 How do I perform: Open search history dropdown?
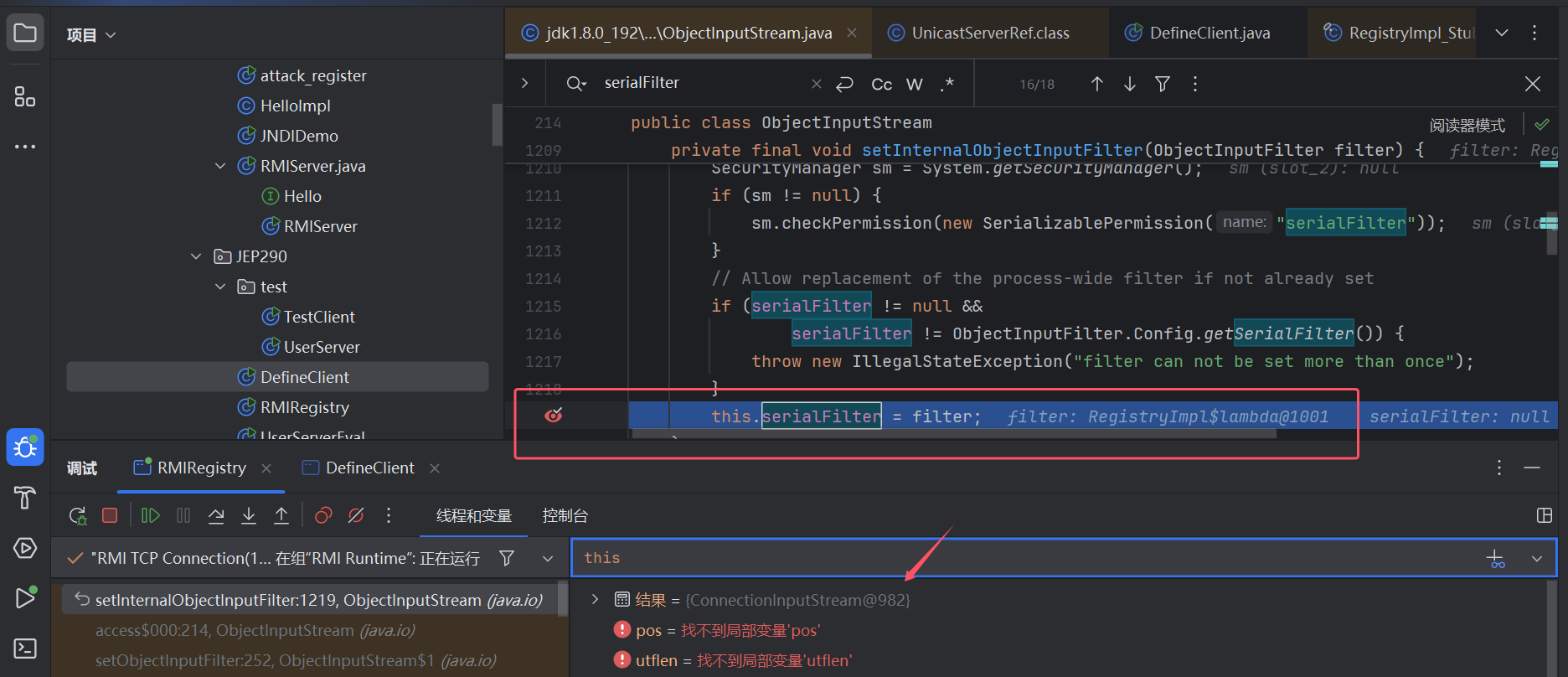(576, 84)
